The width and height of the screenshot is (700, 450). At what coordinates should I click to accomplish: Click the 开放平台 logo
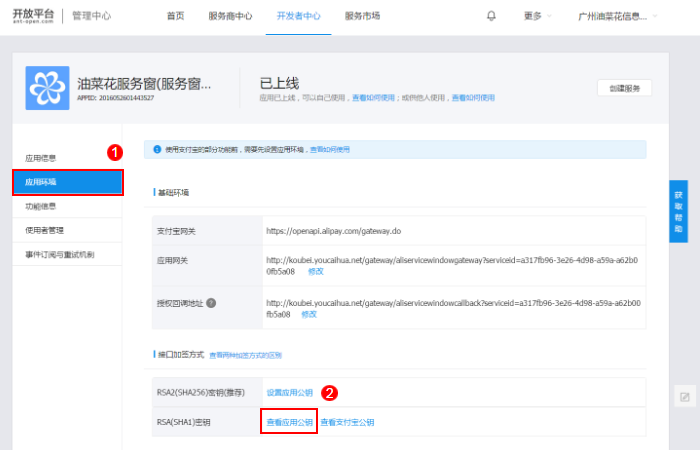32,16
